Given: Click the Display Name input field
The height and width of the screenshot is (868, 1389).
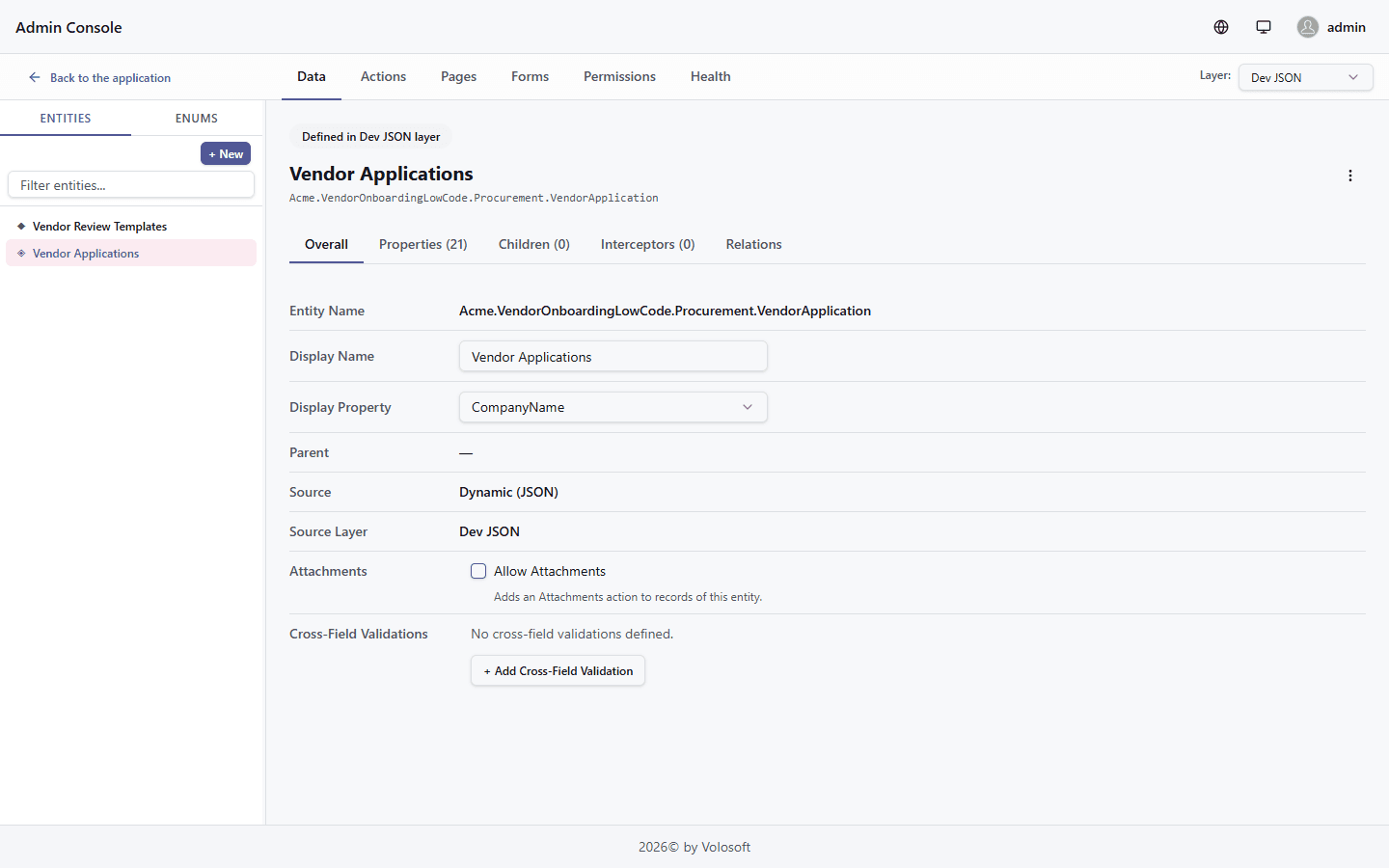Looking at the screenshot, I should tap(613, 356).
